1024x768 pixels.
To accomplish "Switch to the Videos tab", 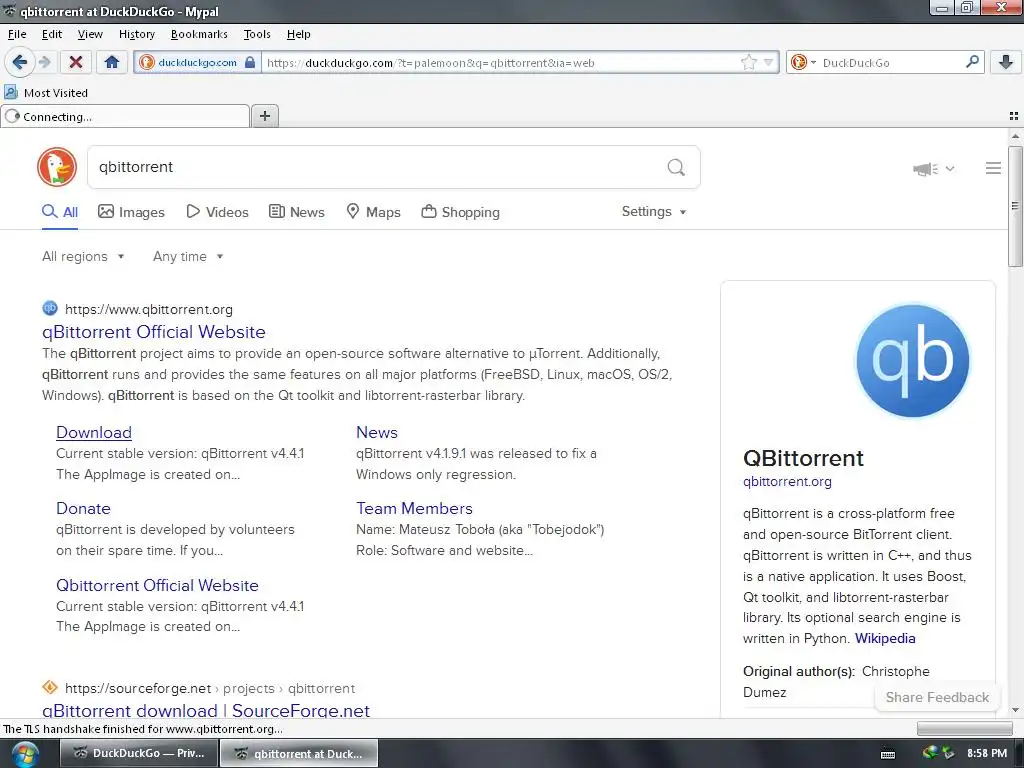I will tap(217, 212).
